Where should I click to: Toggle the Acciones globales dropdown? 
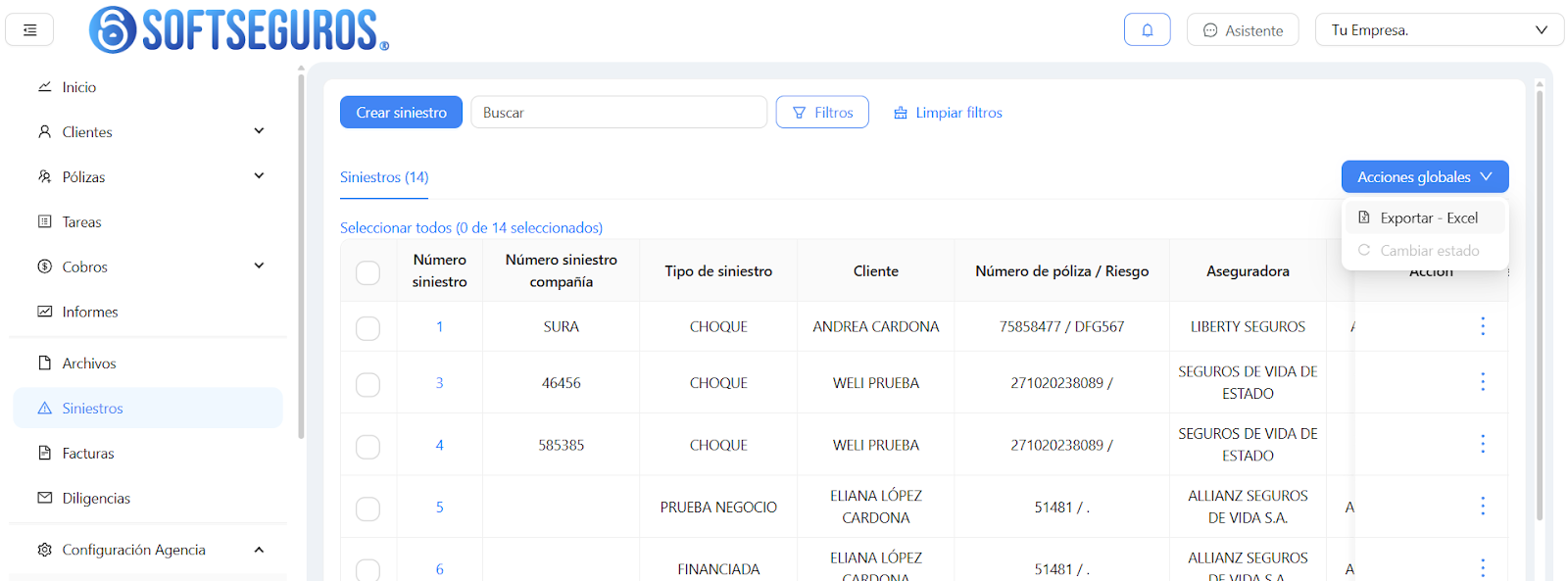[1424, 177]
